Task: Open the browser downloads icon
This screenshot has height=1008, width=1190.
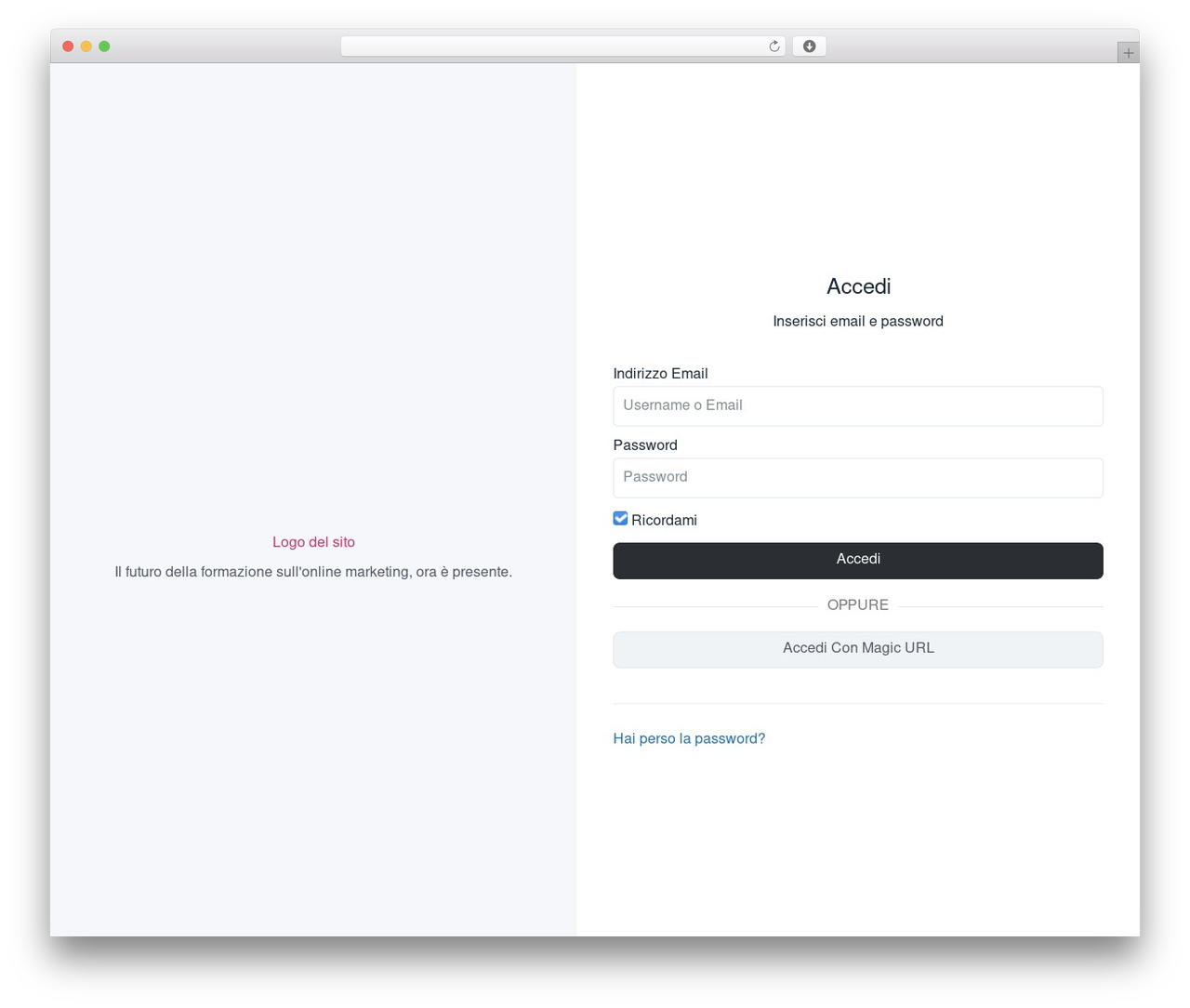Action: pyautogui.click(x=809, y=46)
